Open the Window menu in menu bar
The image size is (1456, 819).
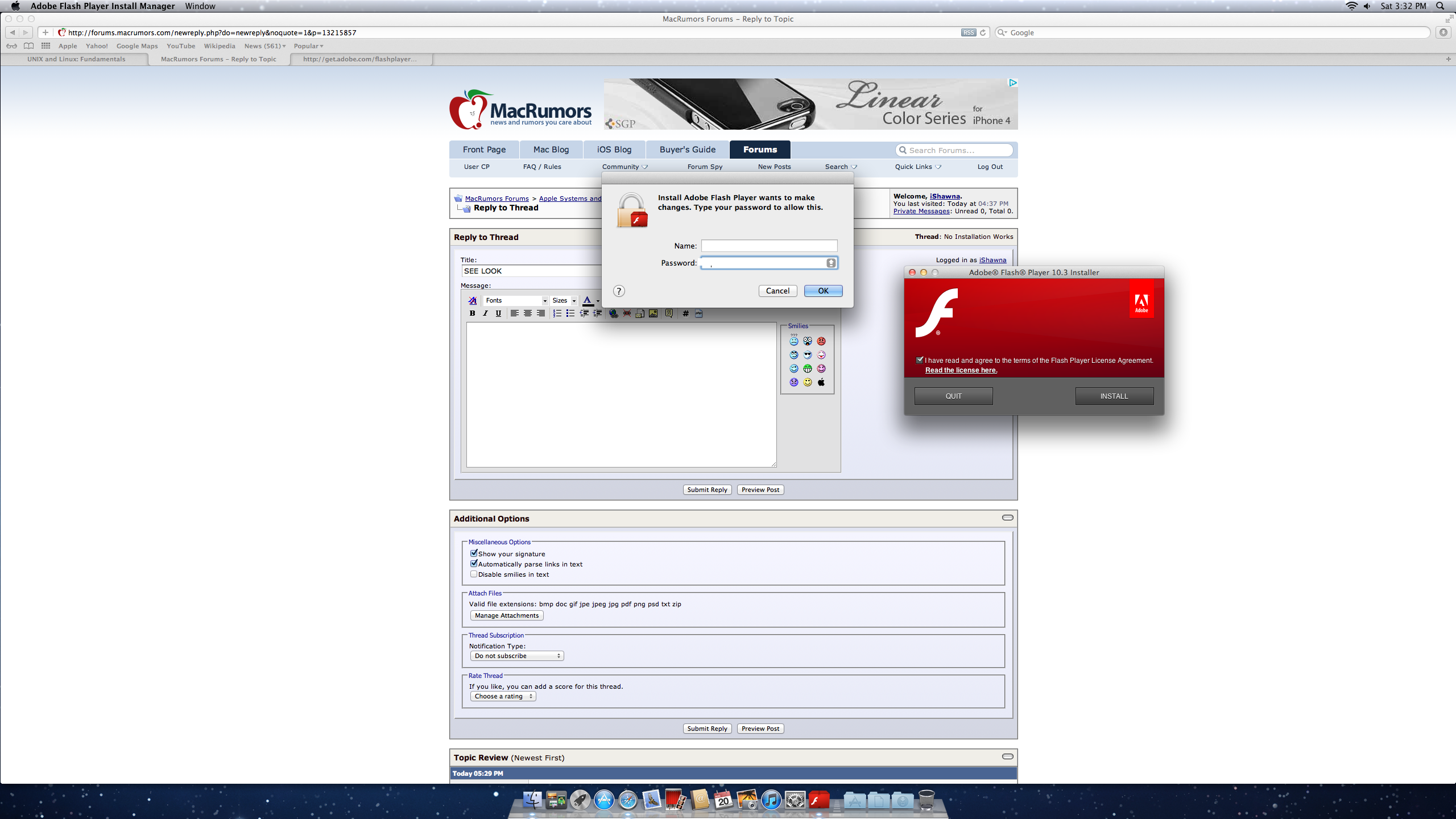point(200,6)
